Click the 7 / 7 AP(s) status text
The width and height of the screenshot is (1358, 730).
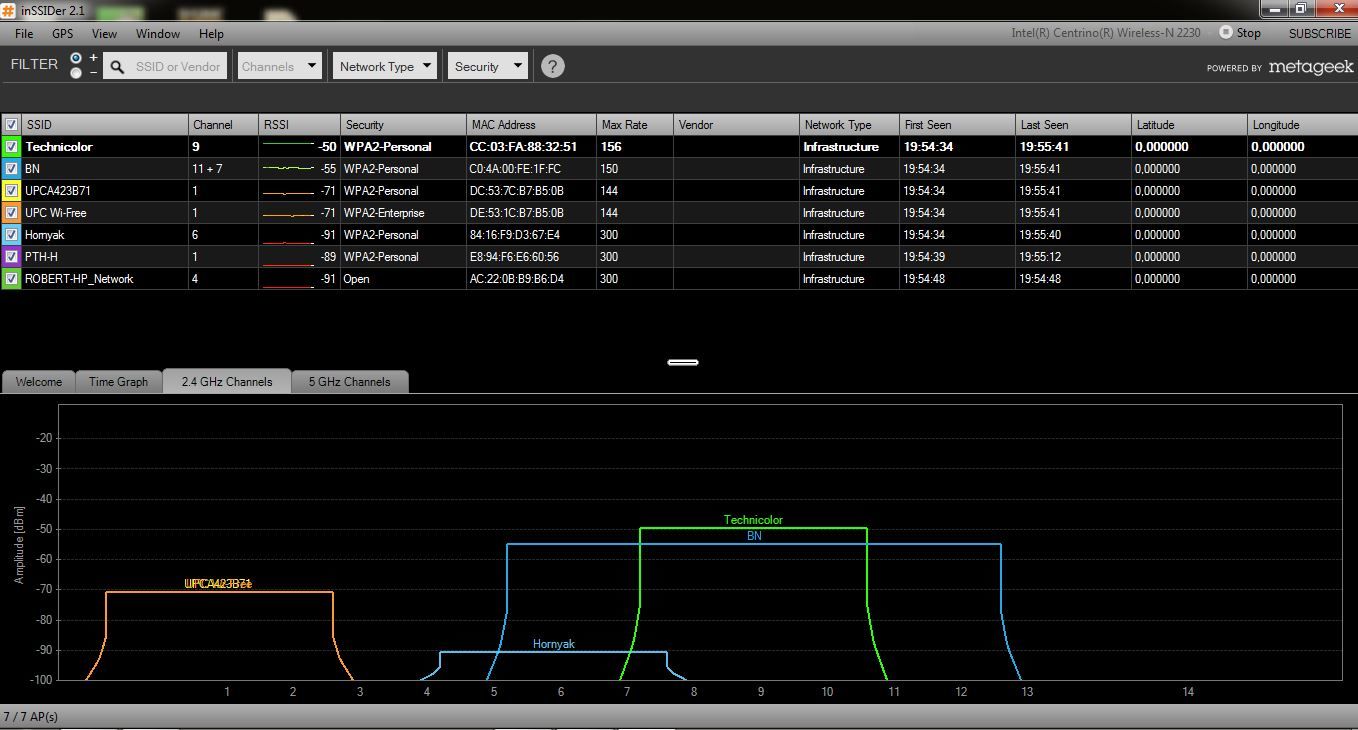click(31, 717)
